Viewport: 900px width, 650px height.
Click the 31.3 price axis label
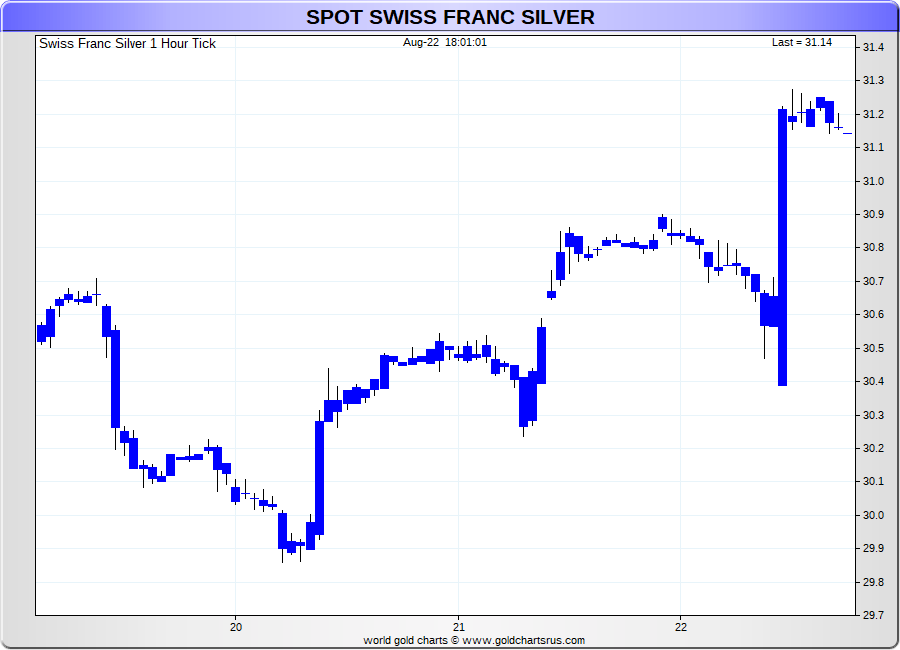[x=873, y=80]
